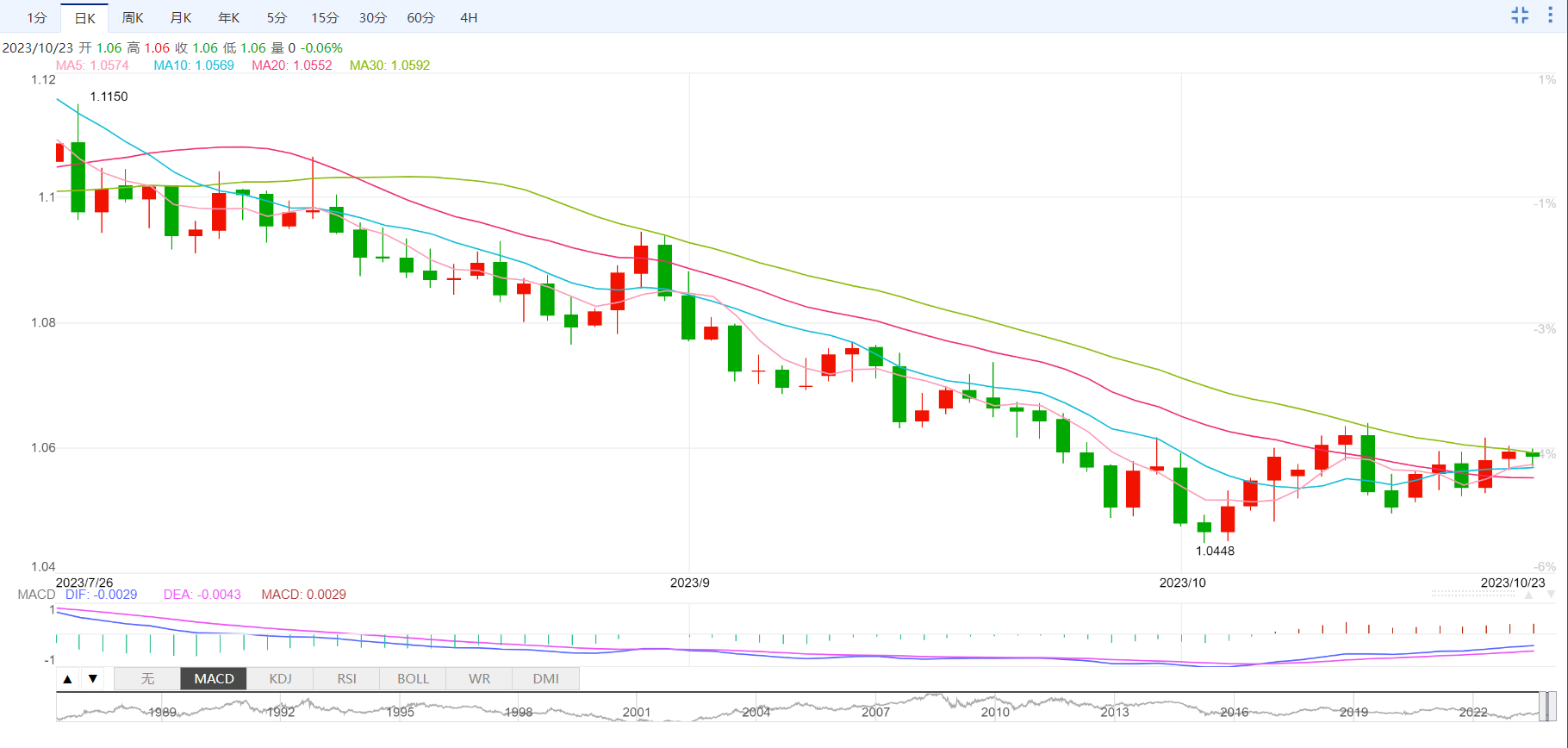This screenshot has width=1568, height=748.
Task: Choose the DMI indicator
Action: coord(545,679)
